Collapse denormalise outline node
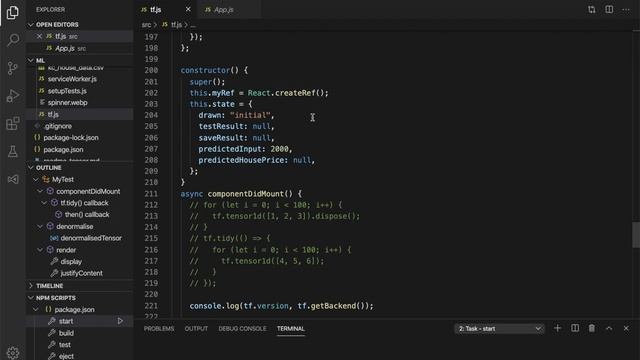Image resolution: width=640 pixels, height=360 pixels. (40, 227)
